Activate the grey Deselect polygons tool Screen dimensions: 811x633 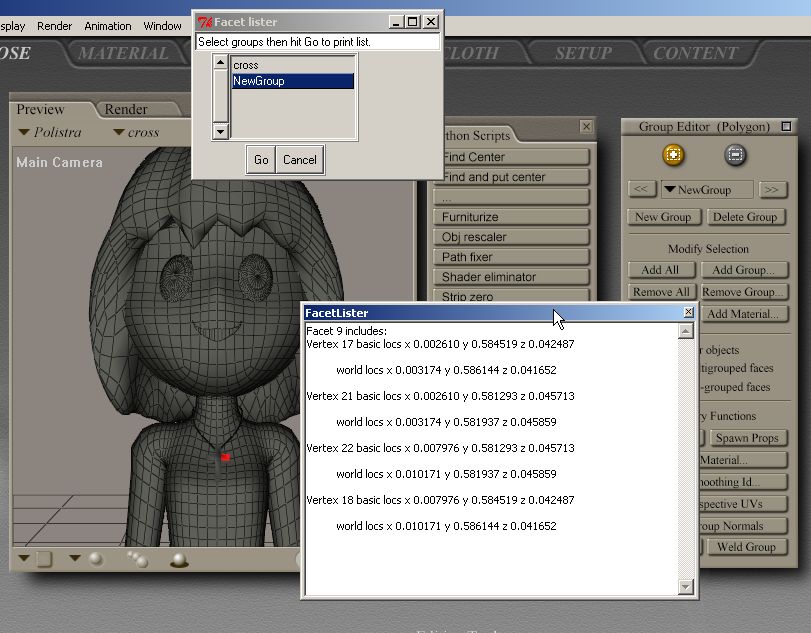coord(735,155)
